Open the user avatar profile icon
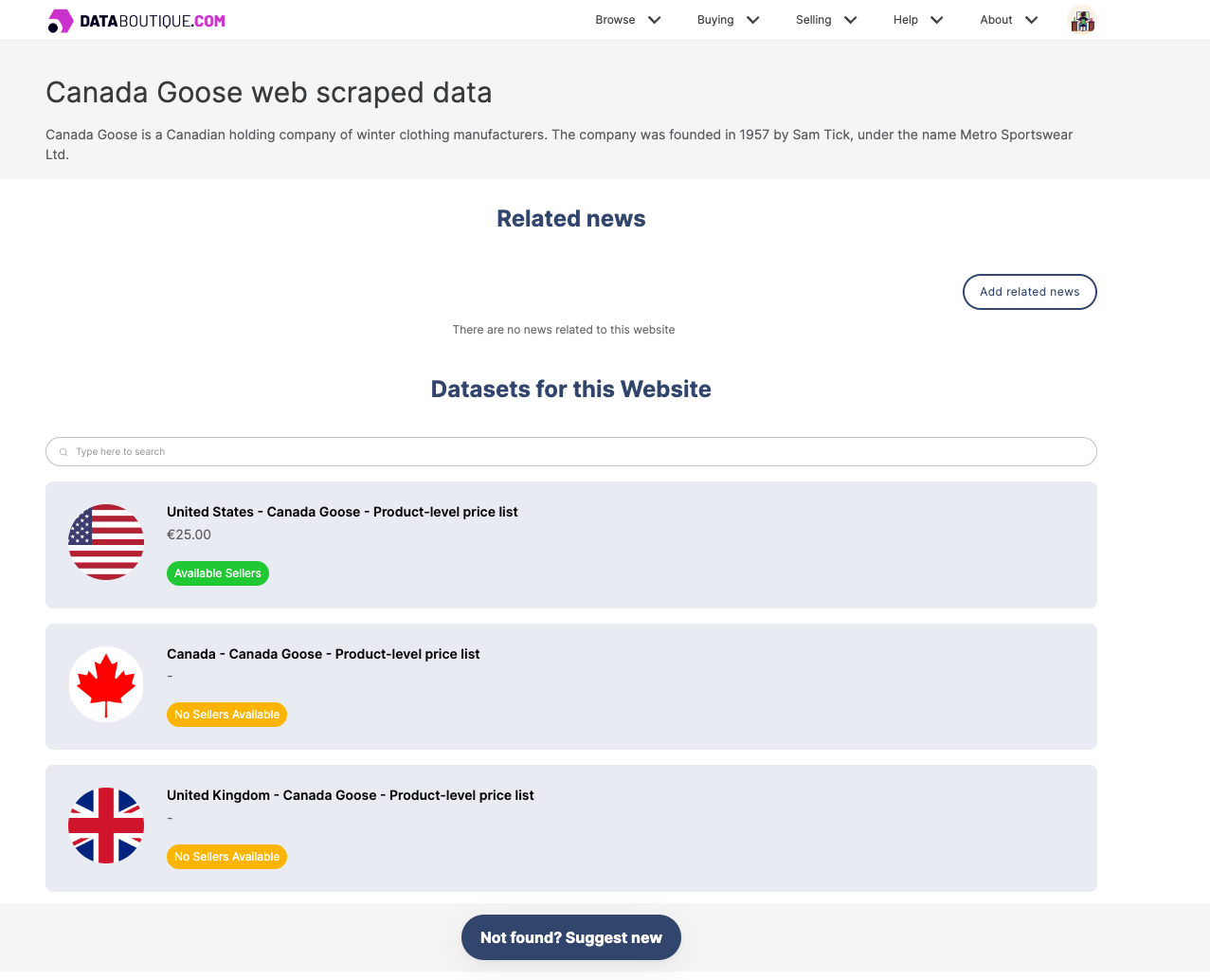Image resolution: width=1210 pixels, height=980 pixels. (x=1081, y=20)
